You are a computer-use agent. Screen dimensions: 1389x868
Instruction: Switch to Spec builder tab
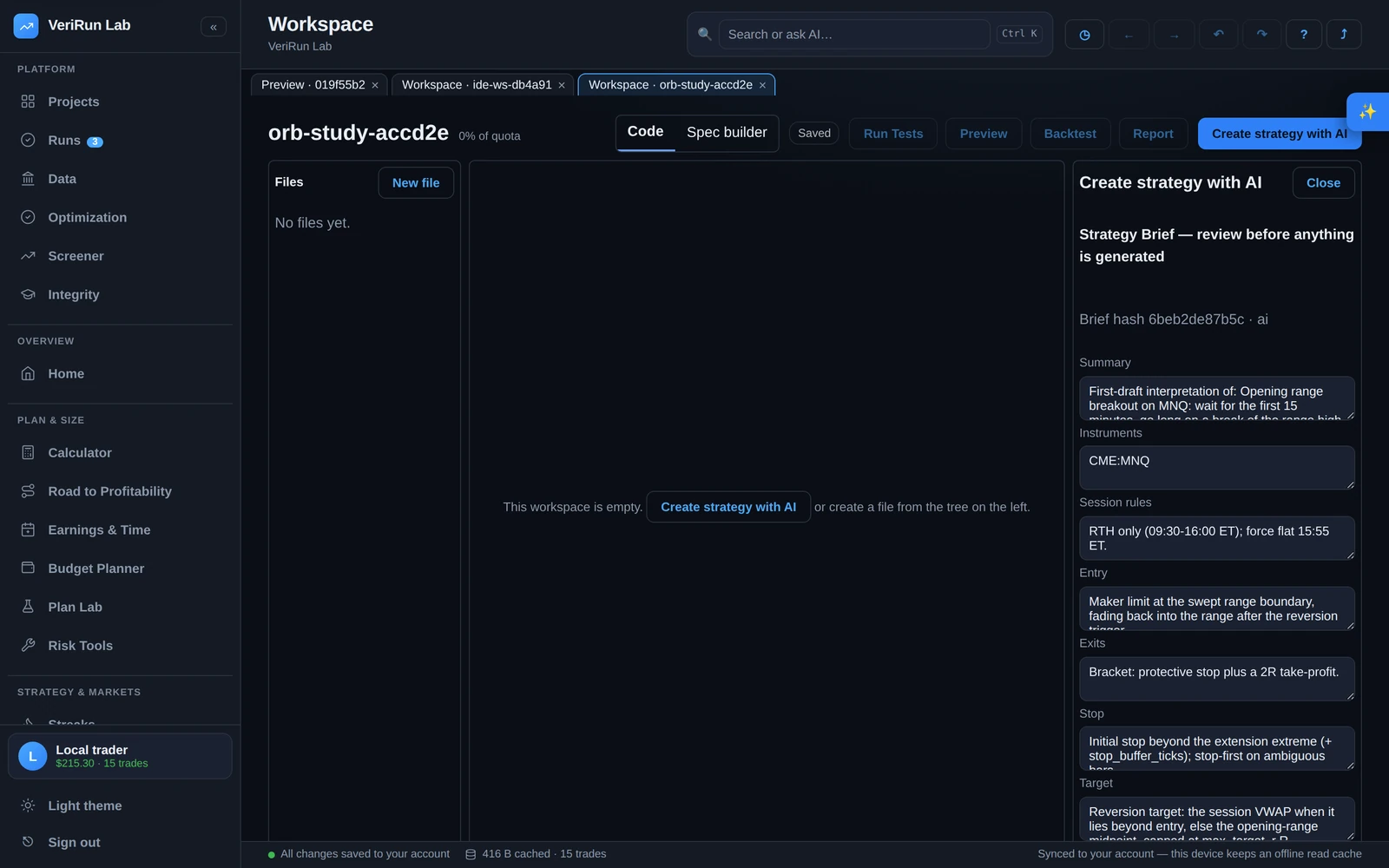[727, 133]
